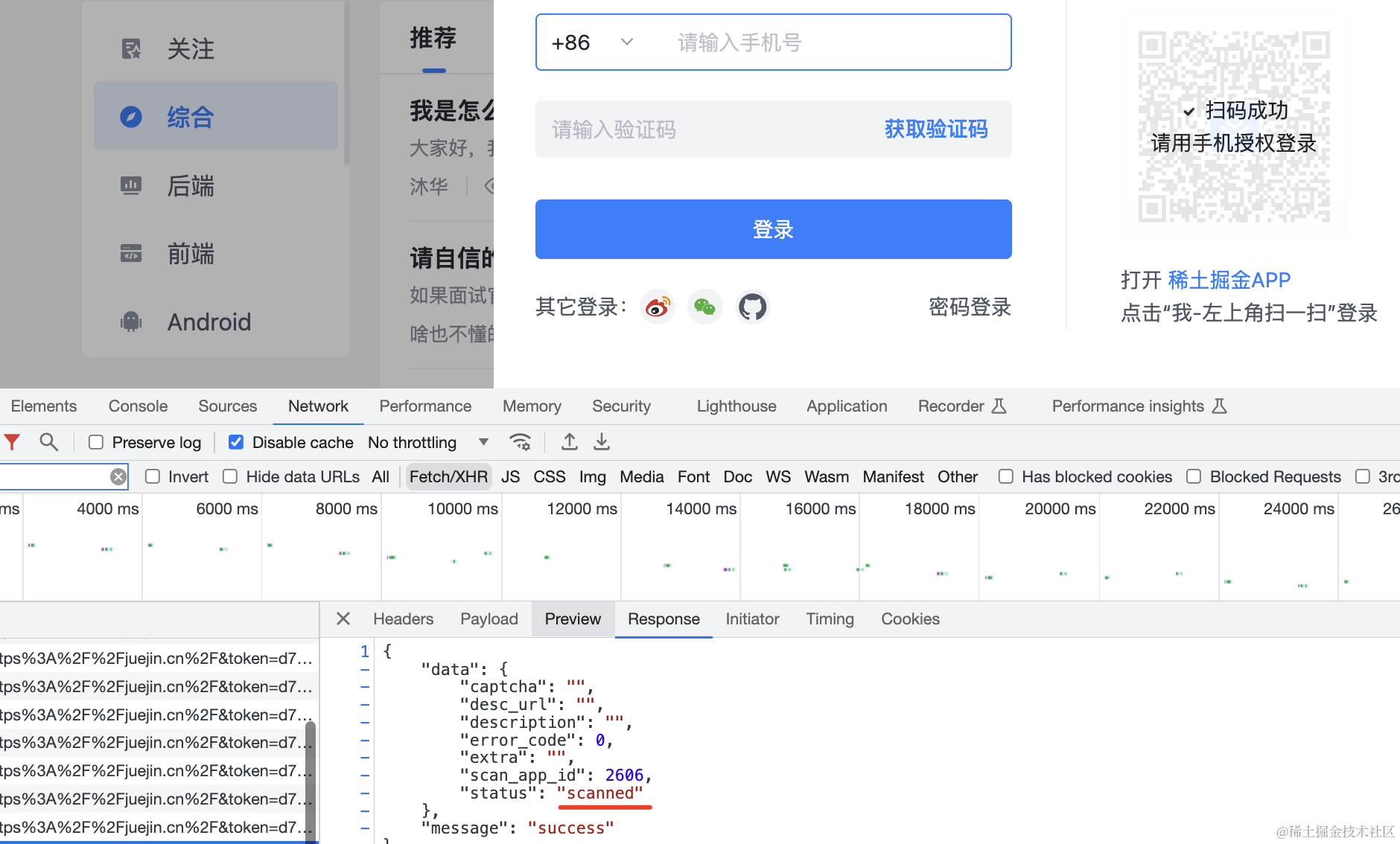Filter requests by Img type
Viewport: 1400px width, 844px height.
(x=593, y=476)
